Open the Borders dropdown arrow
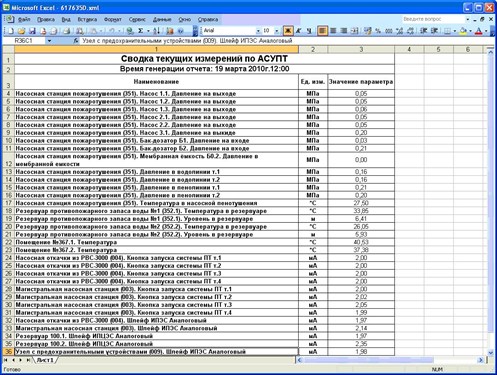 454,31
